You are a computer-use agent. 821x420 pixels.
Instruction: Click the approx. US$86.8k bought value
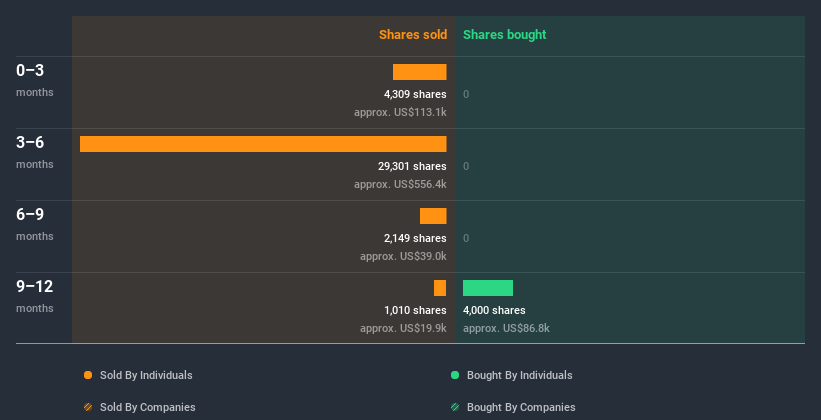click(506, 328)
